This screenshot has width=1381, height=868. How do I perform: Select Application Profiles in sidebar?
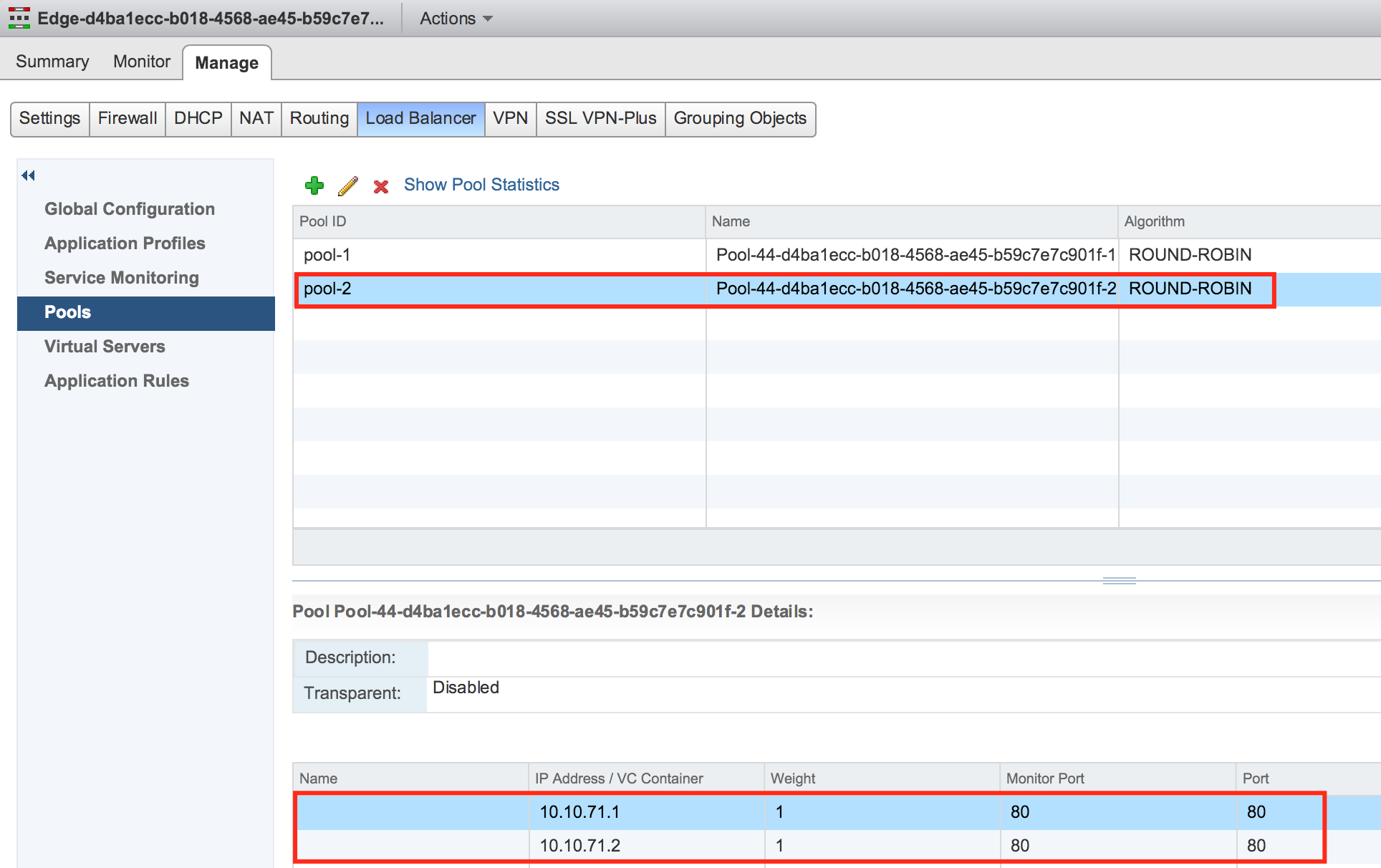125,243
